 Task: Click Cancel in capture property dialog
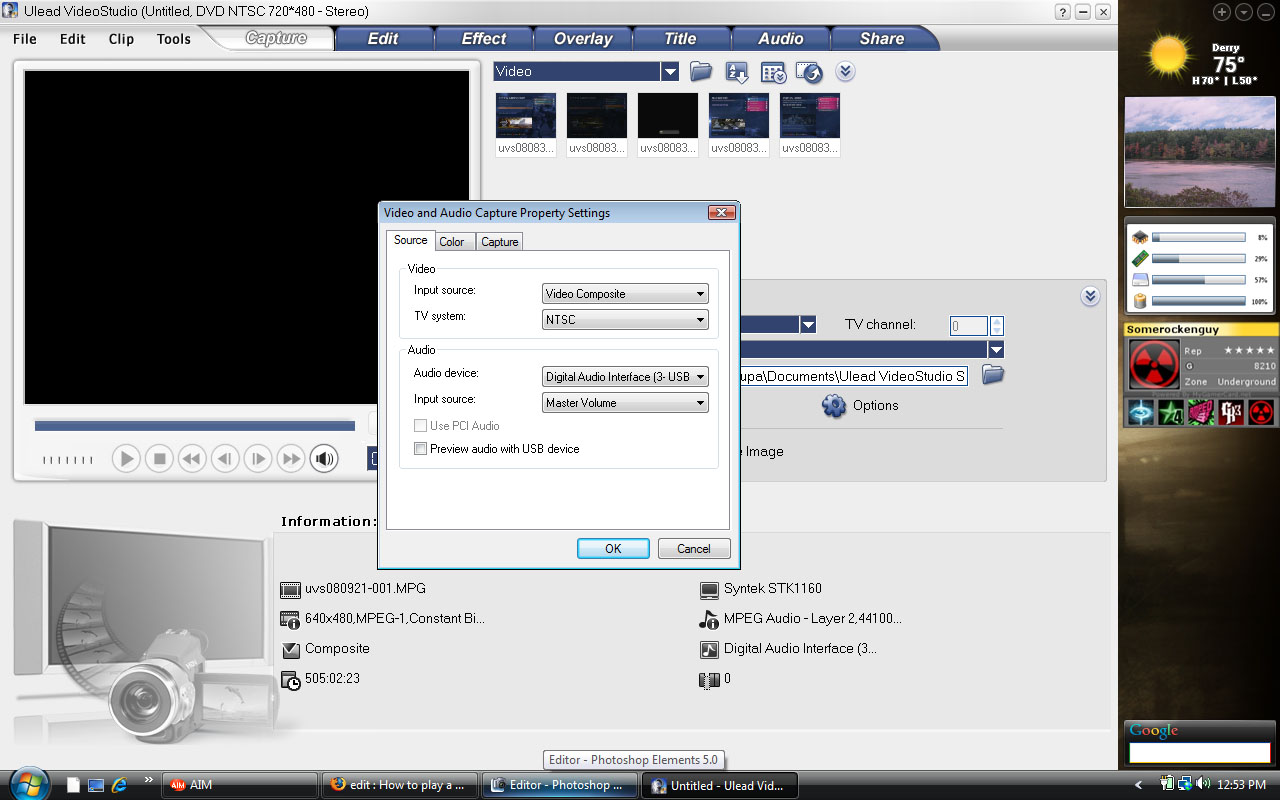point(693,548)
